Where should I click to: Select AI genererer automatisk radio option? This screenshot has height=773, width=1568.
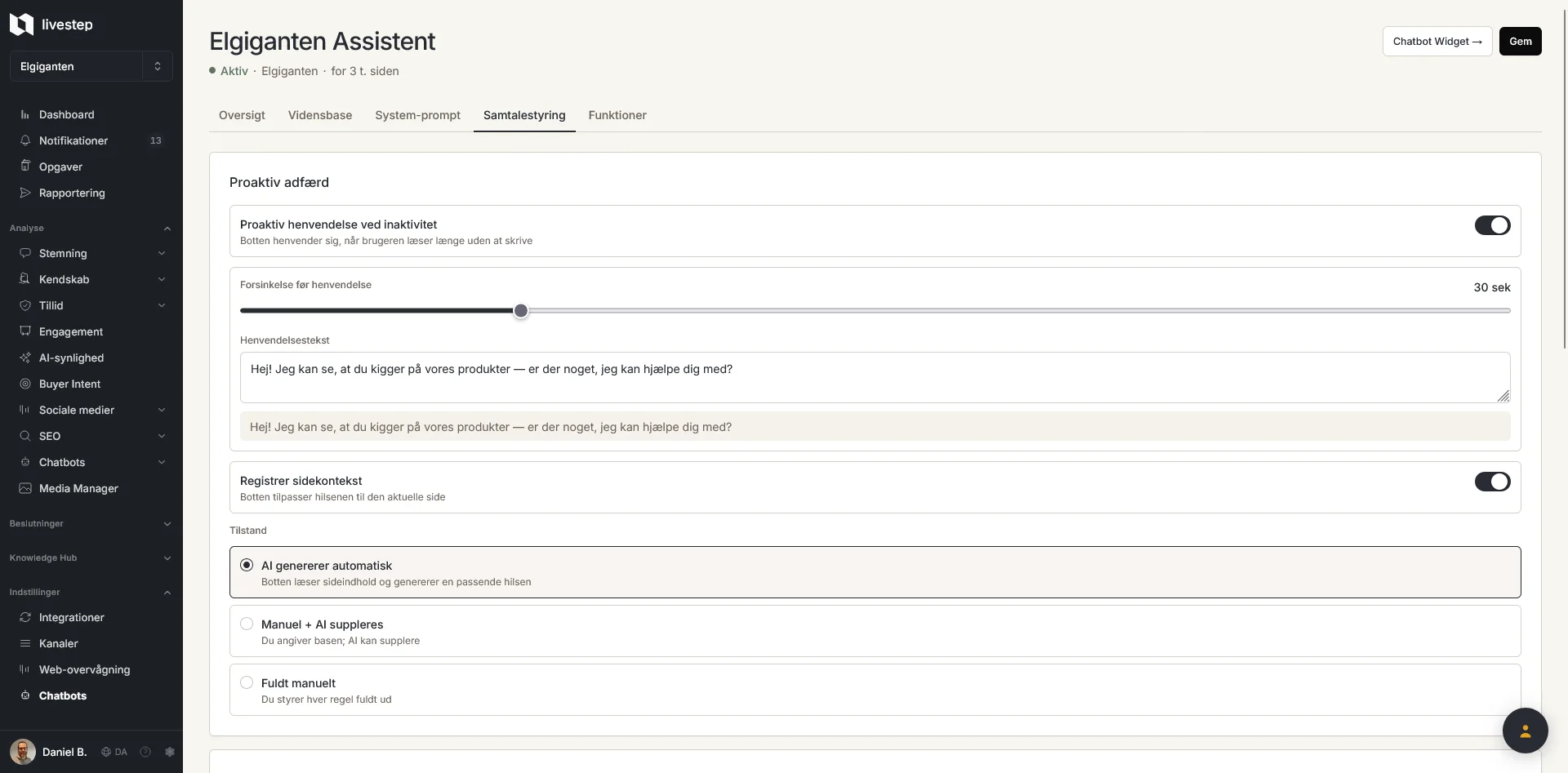pyautogui.click(x=247, y=565)
